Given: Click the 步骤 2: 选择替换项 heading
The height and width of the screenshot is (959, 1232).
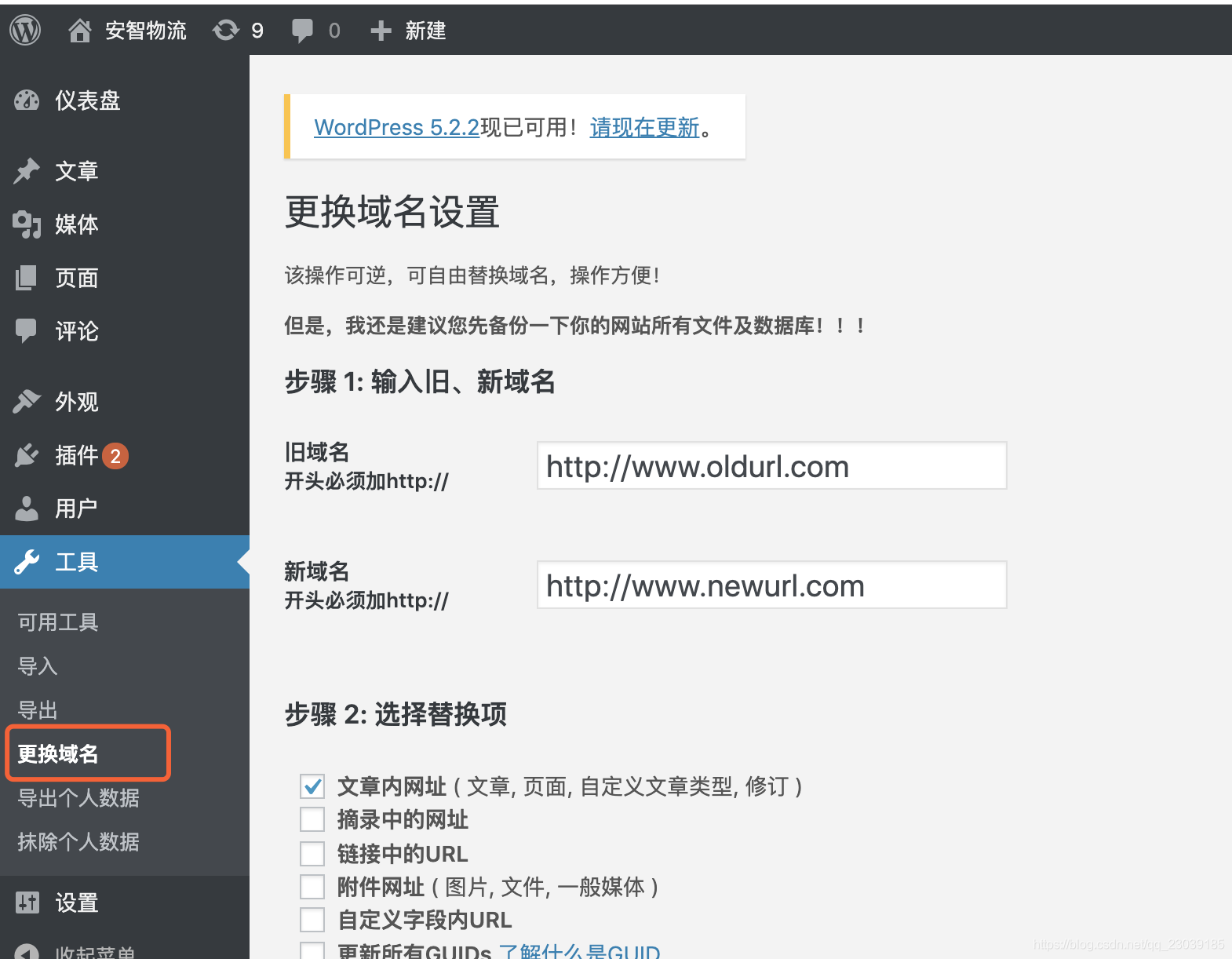Looking at the screenshot, I should (x=395, y=714).
